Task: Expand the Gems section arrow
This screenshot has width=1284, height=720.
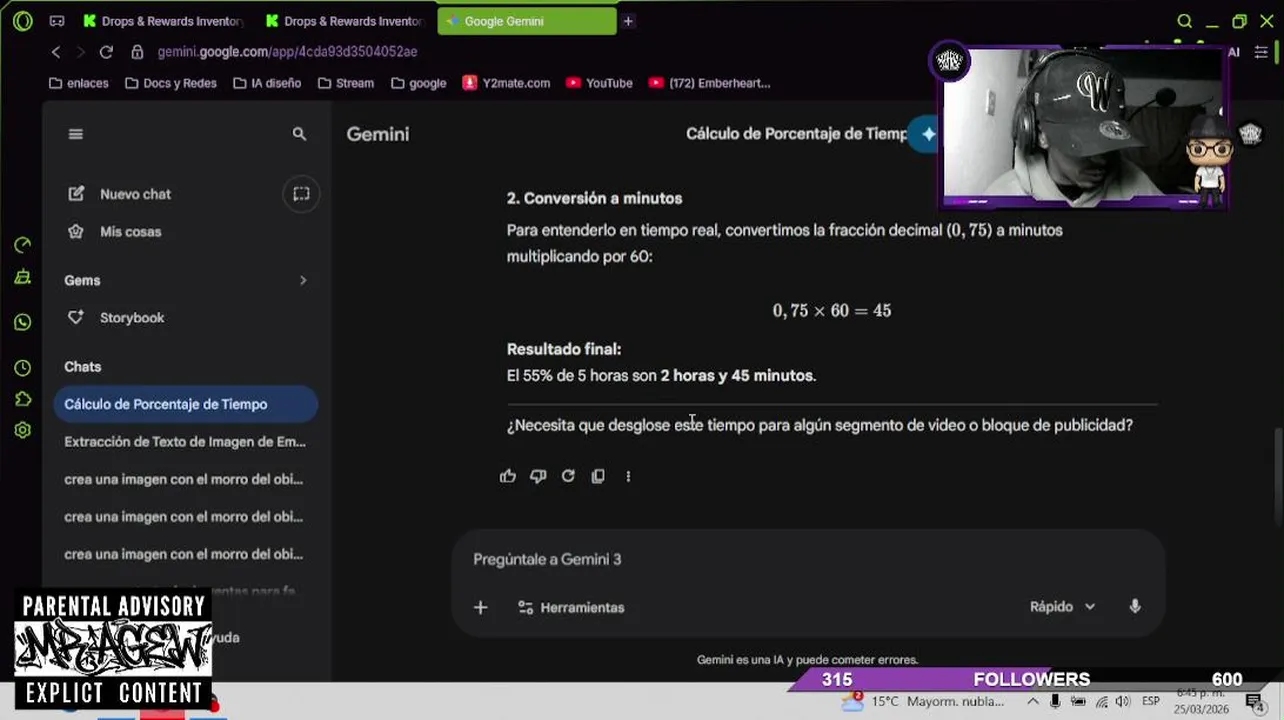Action: point(303,281)
